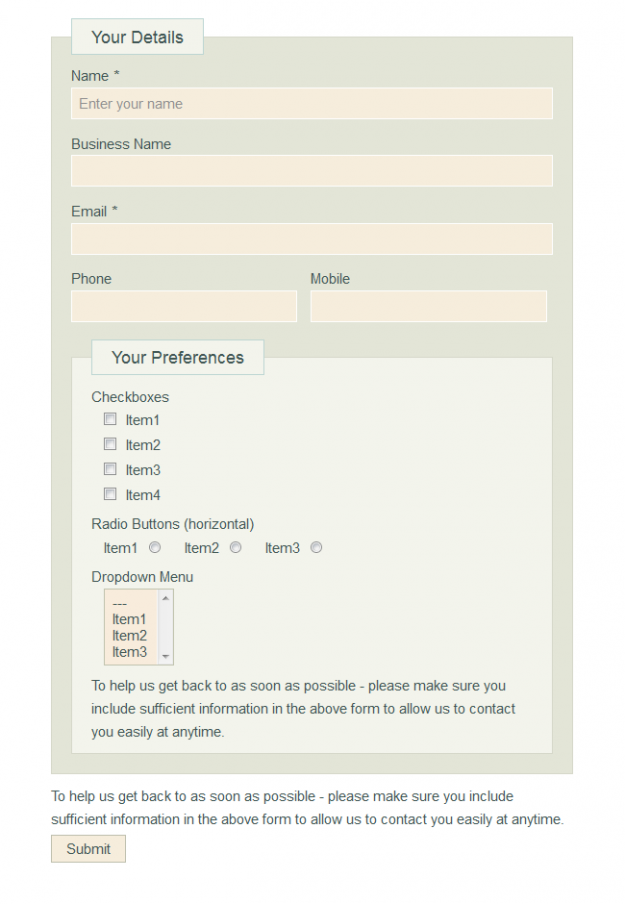Click the Name input field
This screenshot has height=904, width=625.
(x=311, y=103)
